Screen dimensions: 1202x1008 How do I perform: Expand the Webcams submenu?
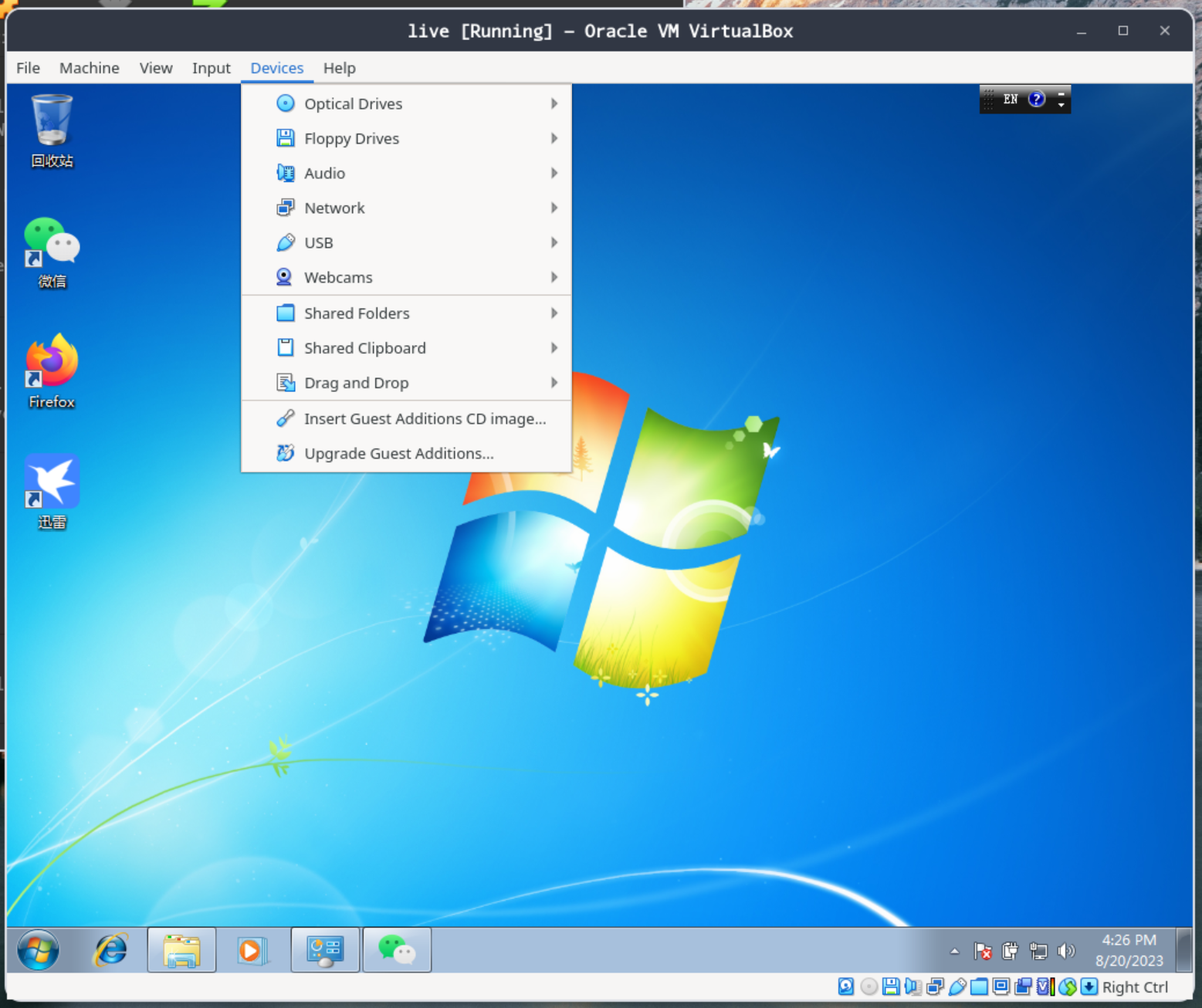coord(406,277)
